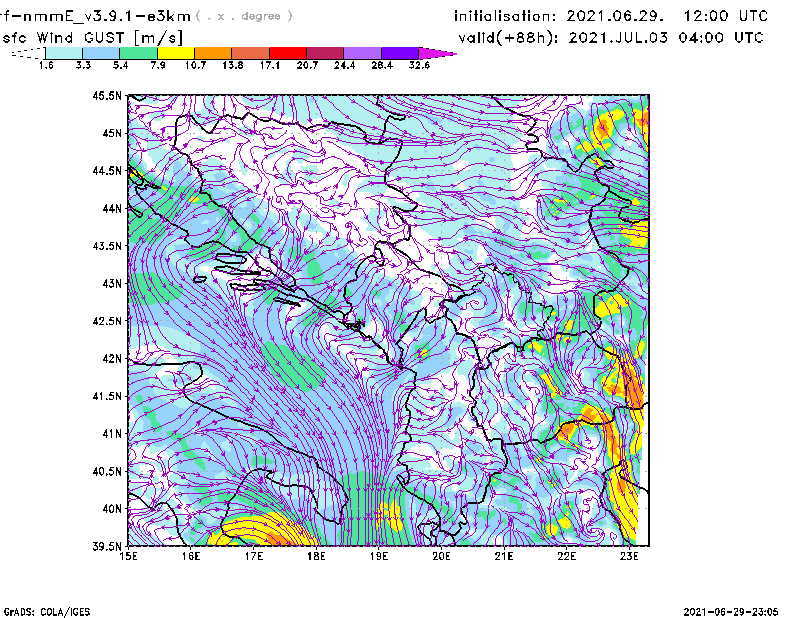The width and height of the screenshot is (800, 618).
Task: Click the 41.5N latitude label
Action: pos(107,396)
